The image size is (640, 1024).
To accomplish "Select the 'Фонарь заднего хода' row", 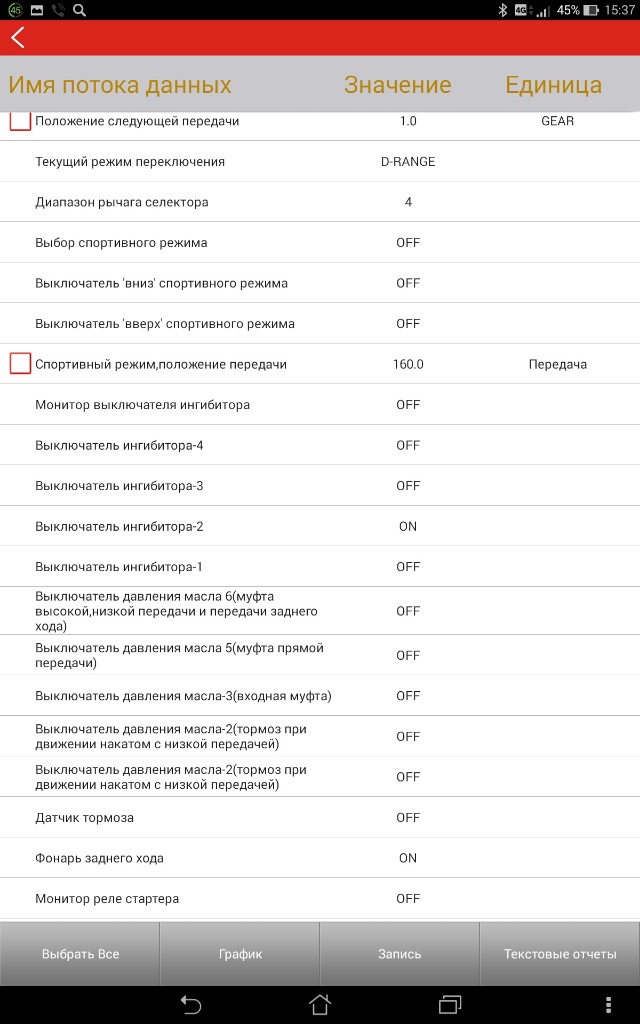I will (x=100, y=858).
